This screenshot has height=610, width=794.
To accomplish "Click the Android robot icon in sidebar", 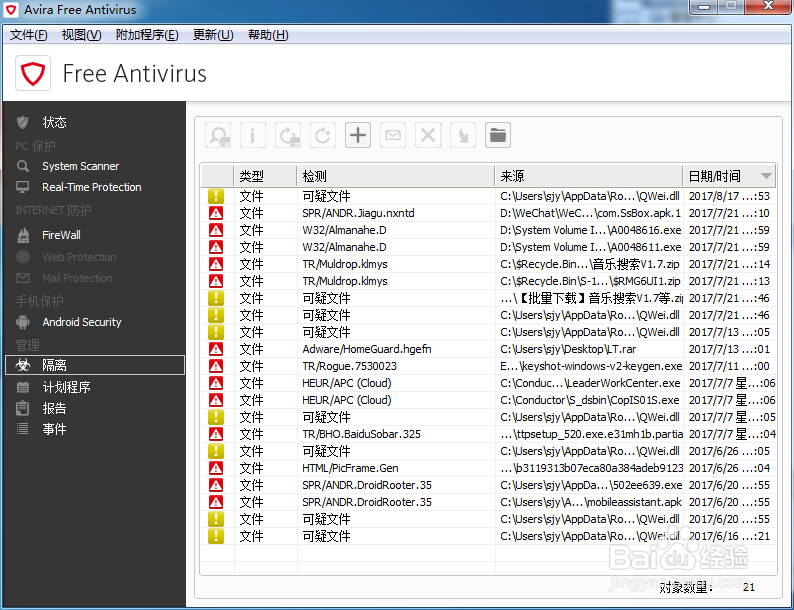I will point(23,322).
